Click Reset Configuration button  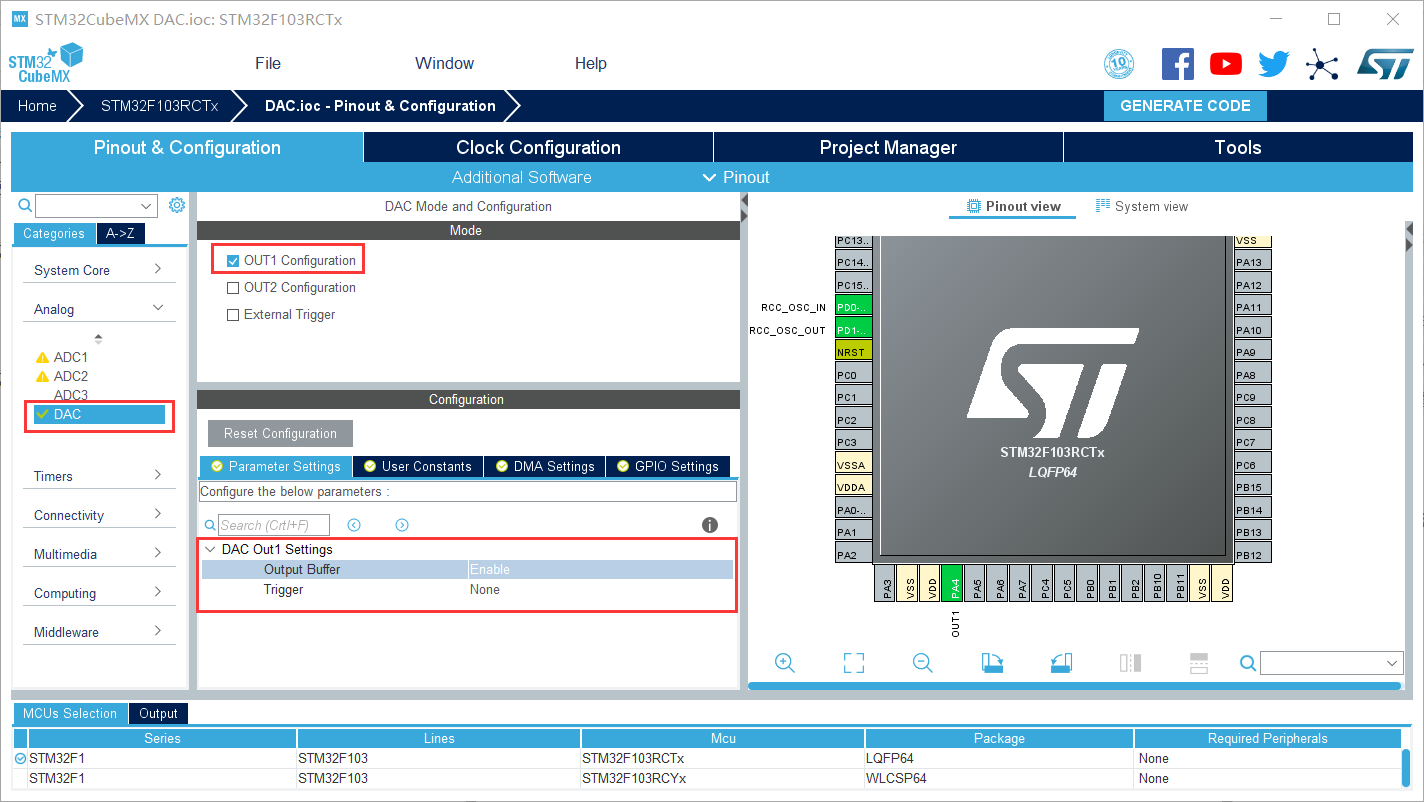280,433
